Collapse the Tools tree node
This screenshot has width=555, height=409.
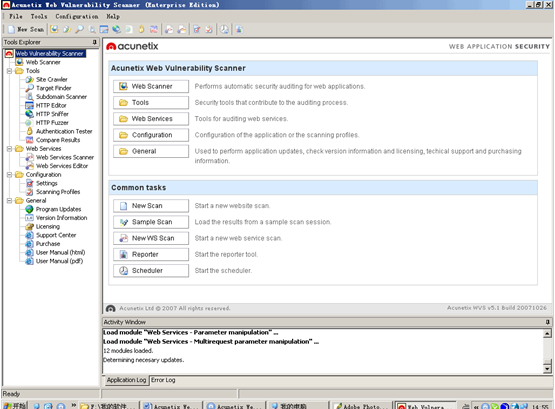click(10, 71)
